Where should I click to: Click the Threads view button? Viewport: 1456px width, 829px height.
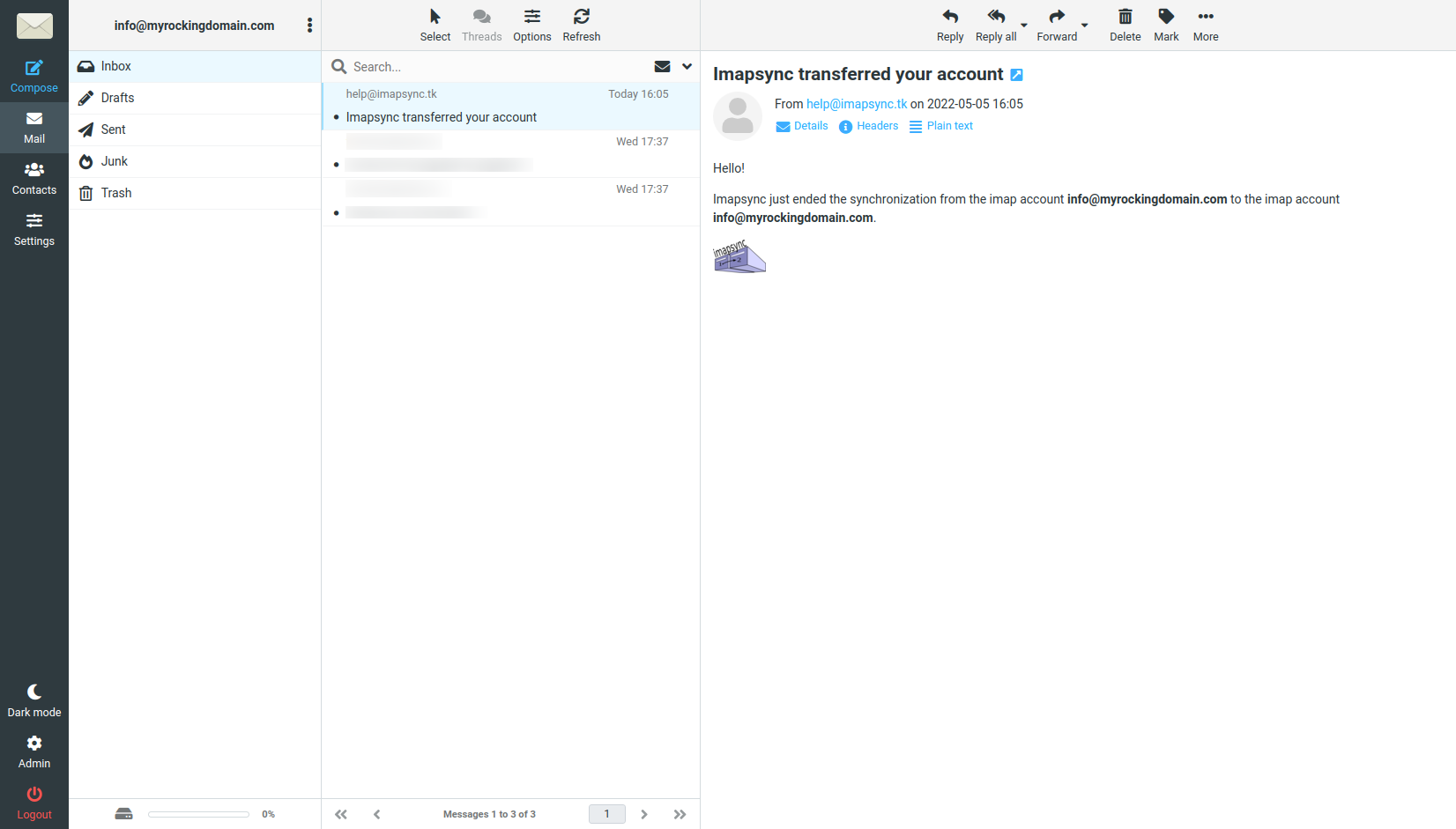click(x=481, y=26)
